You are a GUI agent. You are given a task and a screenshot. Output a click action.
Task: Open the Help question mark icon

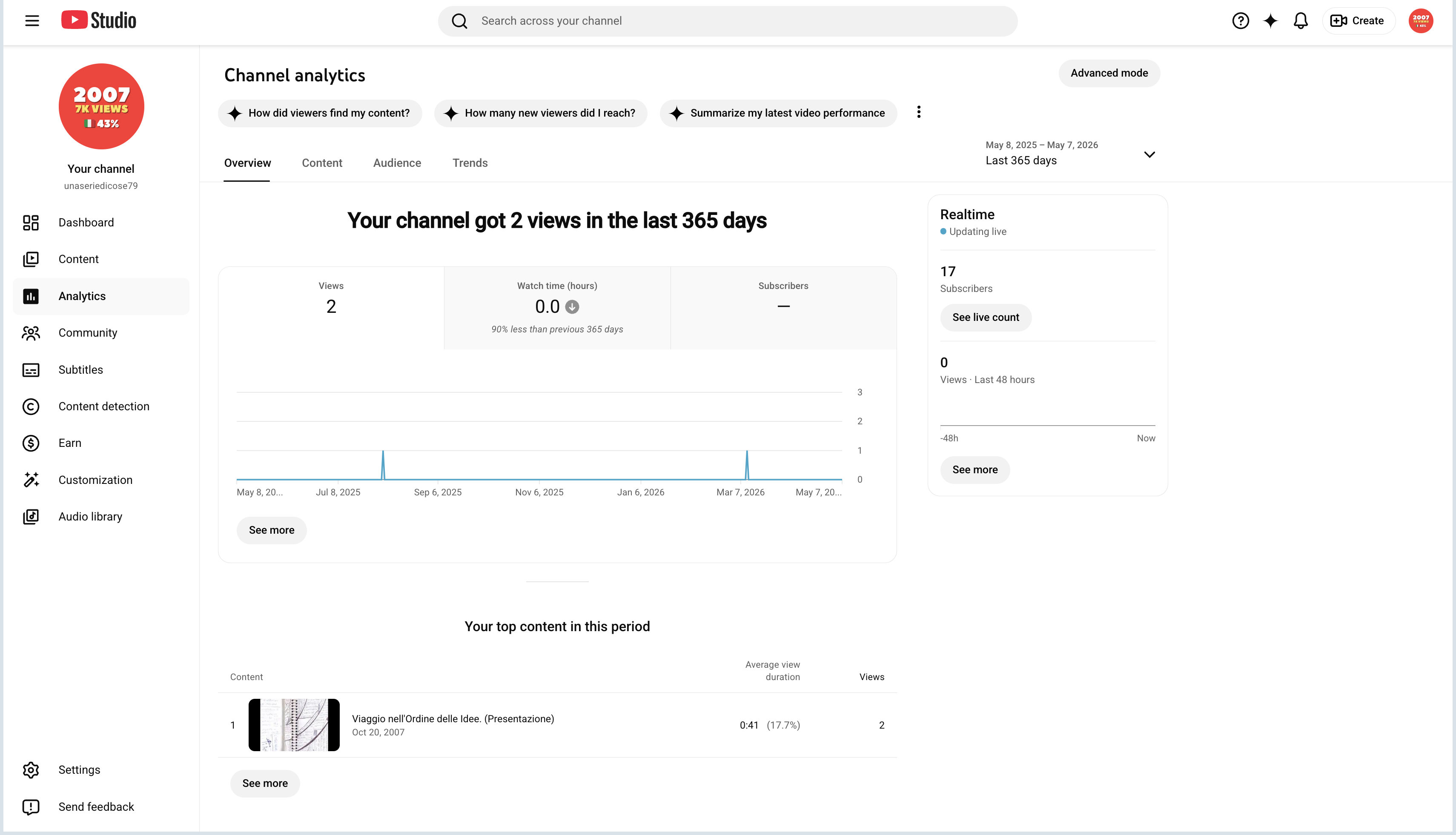pos(1240,21)
